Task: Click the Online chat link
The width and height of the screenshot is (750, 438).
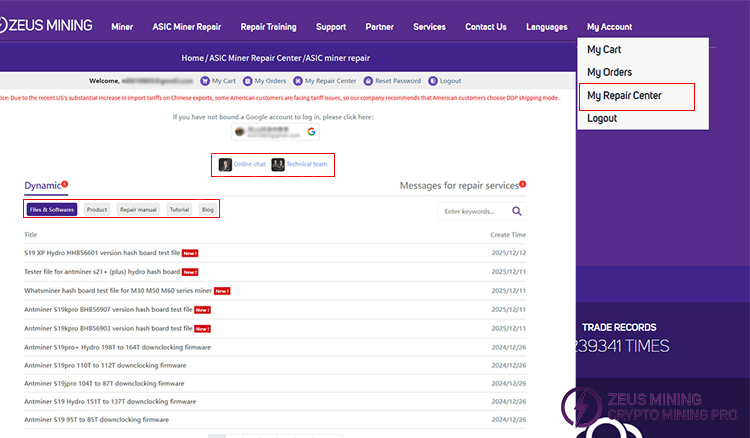Action: 249,164
